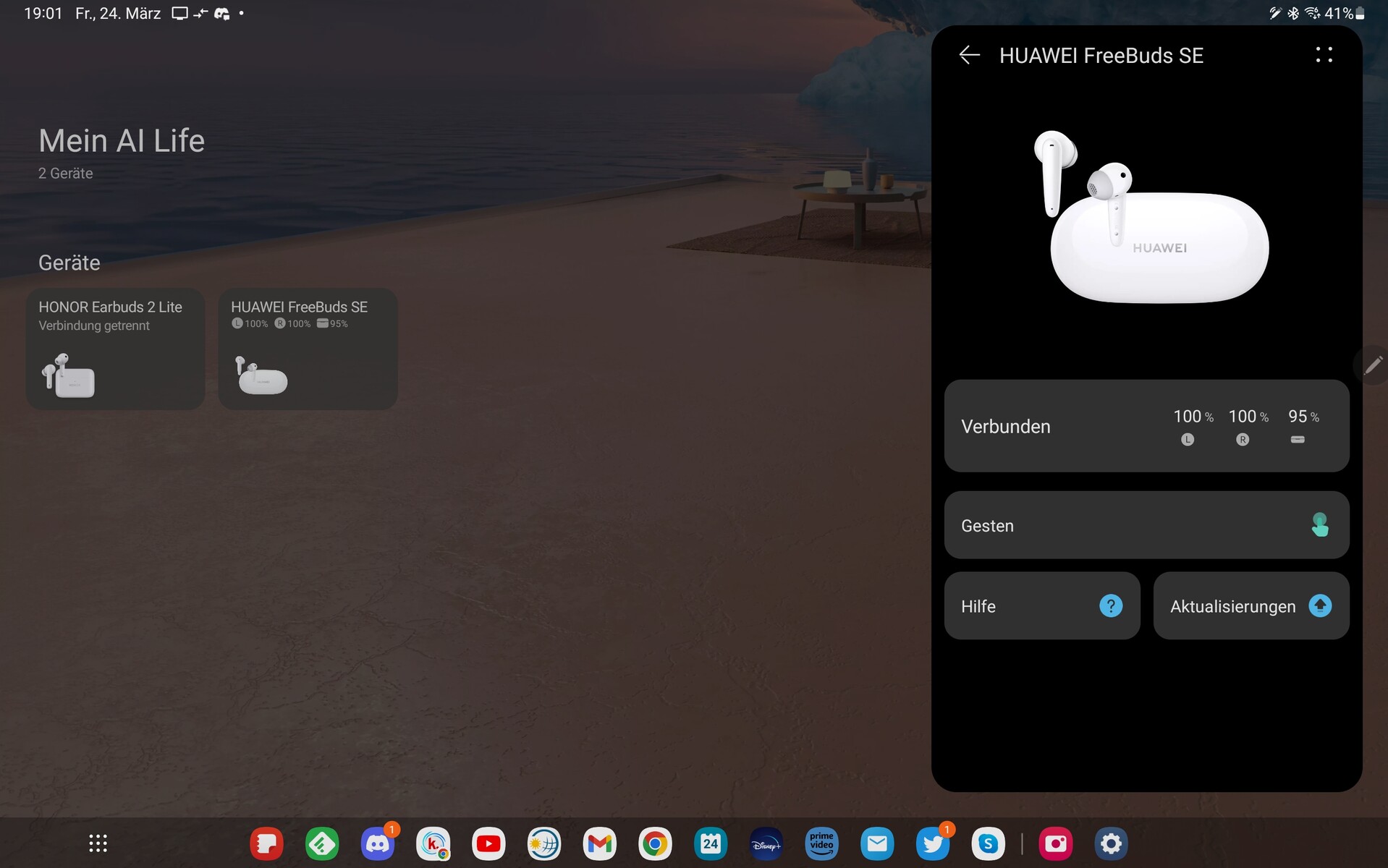Launch the red Flipboard app from the taskbar
Viewport: 1388px width, 868px height.
click(x=267, y=843)
